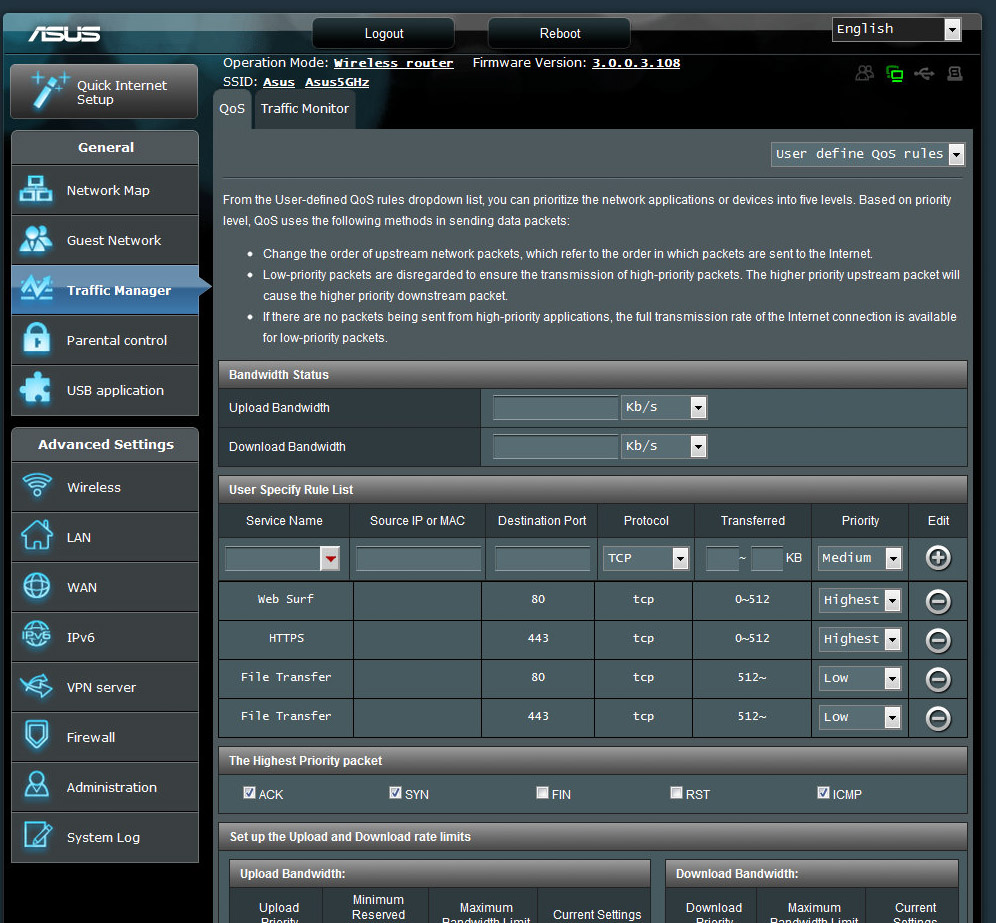Click the USB status icon
Image resolution: width=996 pixels, height=923 pixels.
[x=924, y=74]
